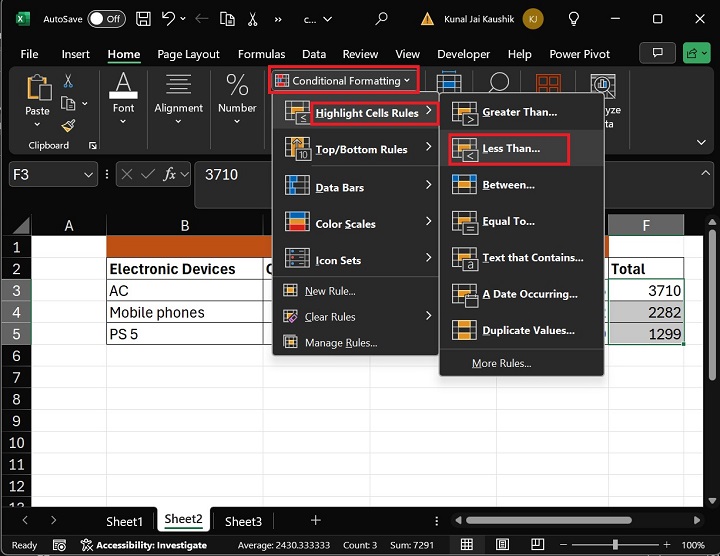720x556 pixels.
Task: Open the Conditional Formatting dropdown
Action: (343, 80)
